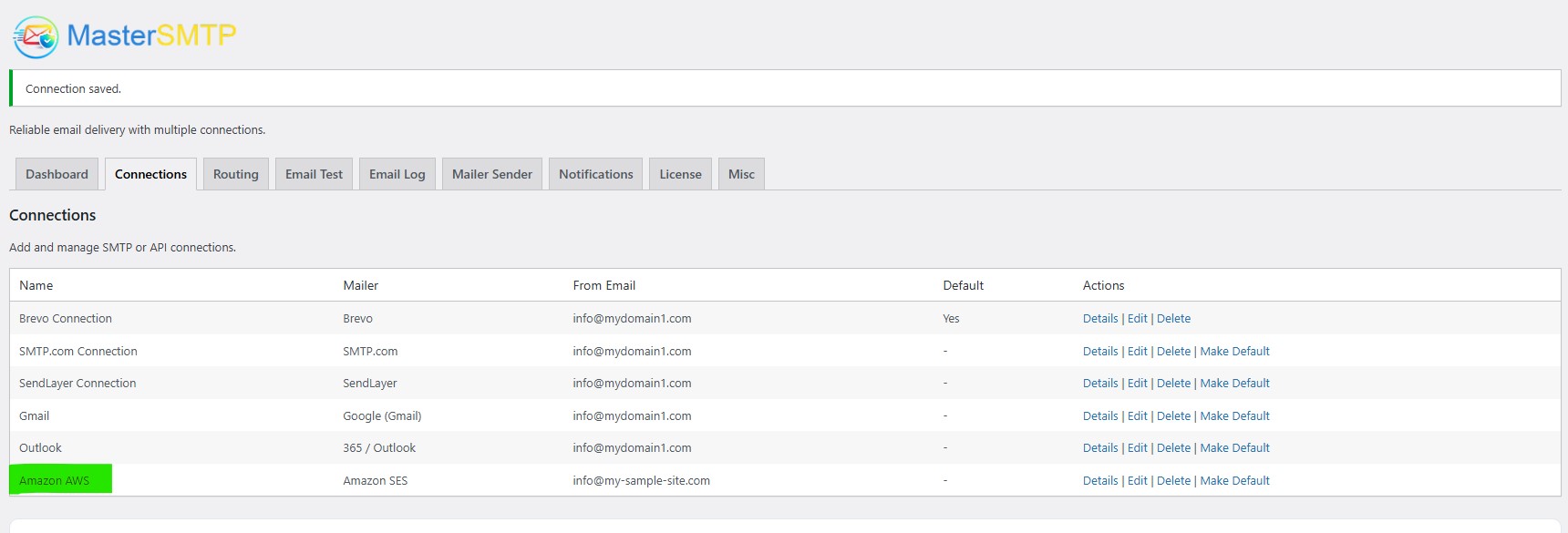The width and height of the screenshot is (1568, 533).
Task: View Details for Brevo Connection
Action: pos(1099,319)
